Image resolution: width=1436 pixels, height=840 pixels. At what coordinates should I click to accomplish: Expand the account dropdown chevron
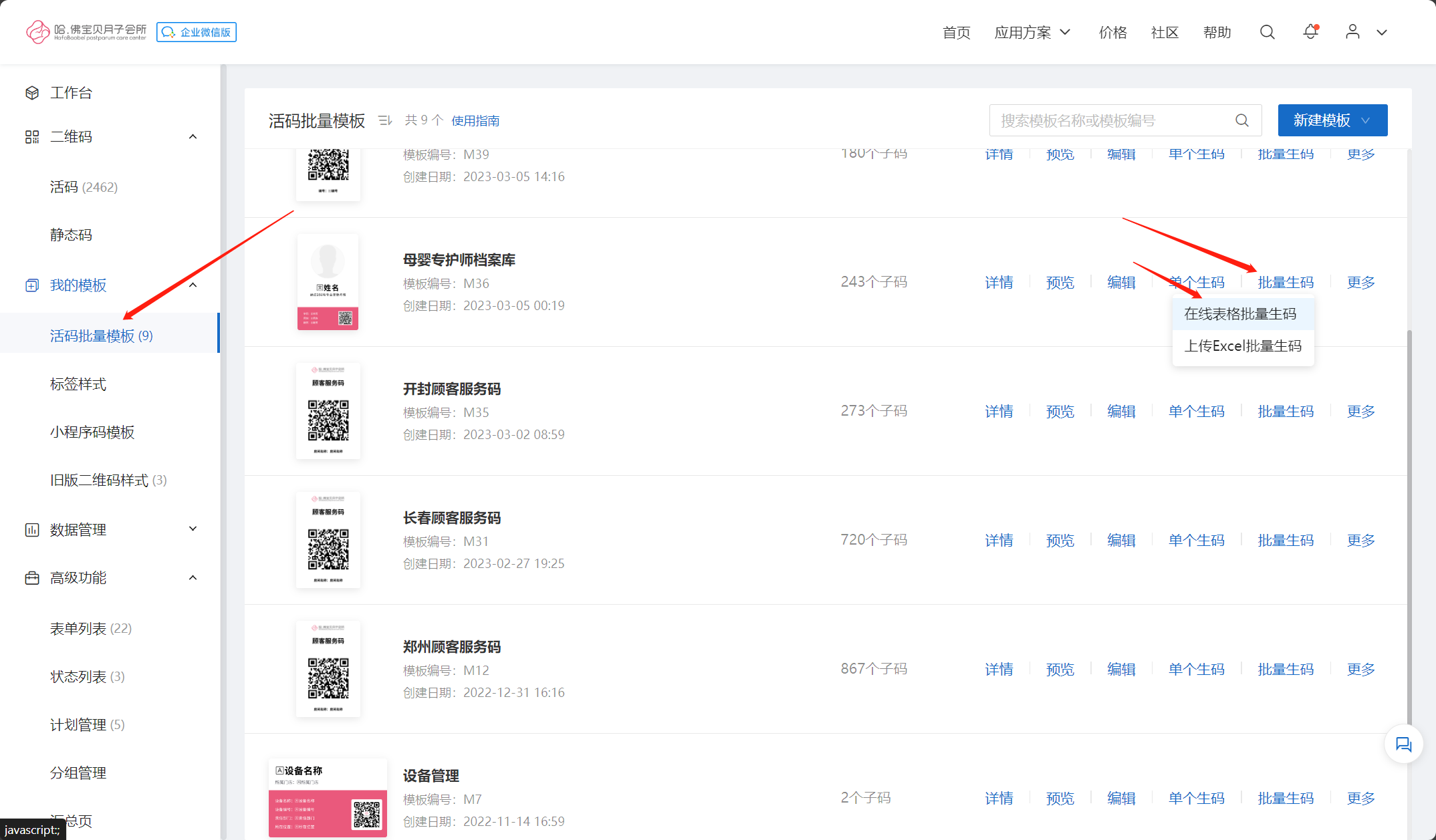click(1382, 33)
